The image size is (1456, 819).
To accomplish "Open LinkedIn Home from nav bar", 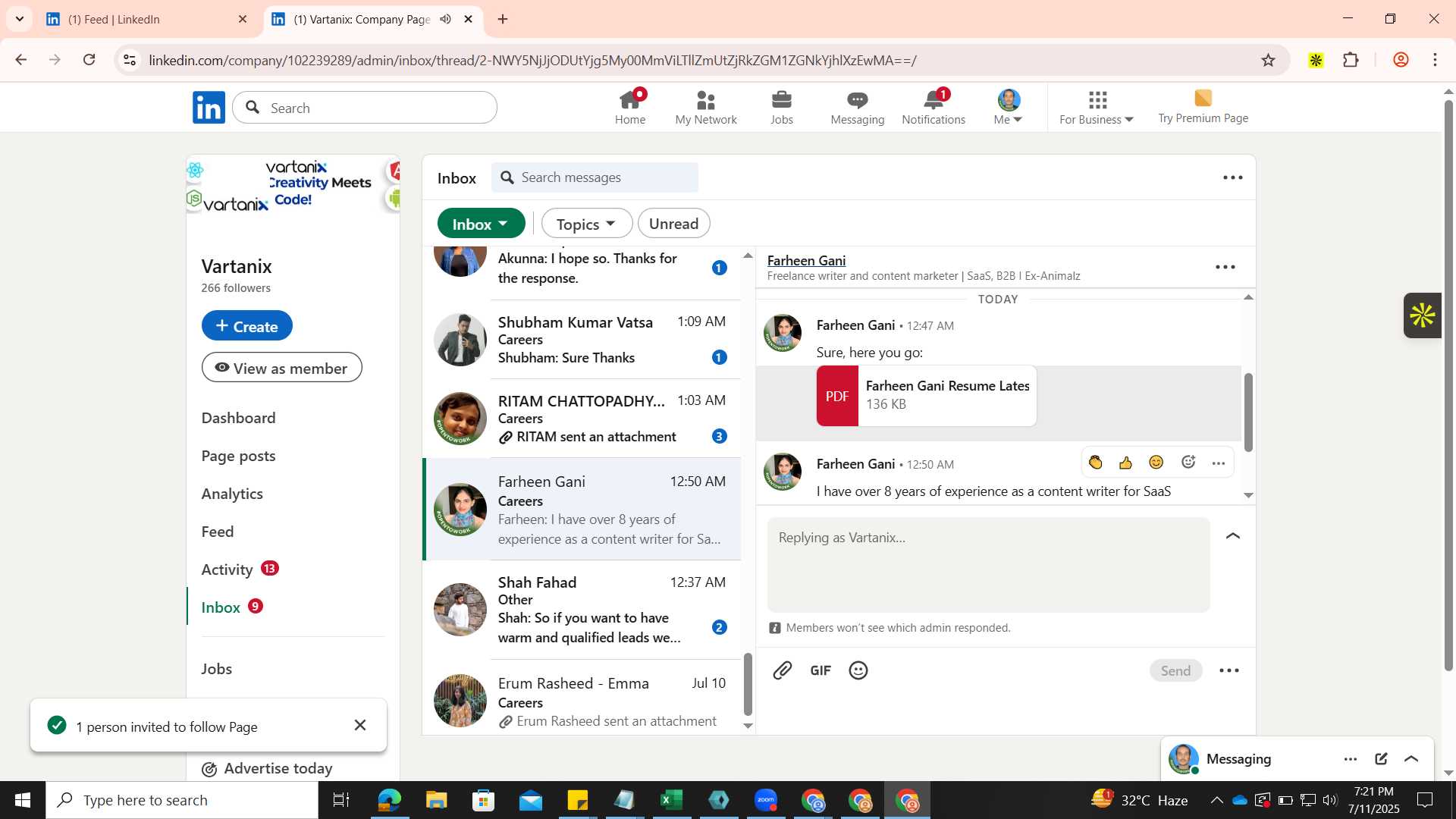I will [x=630, y=108].
